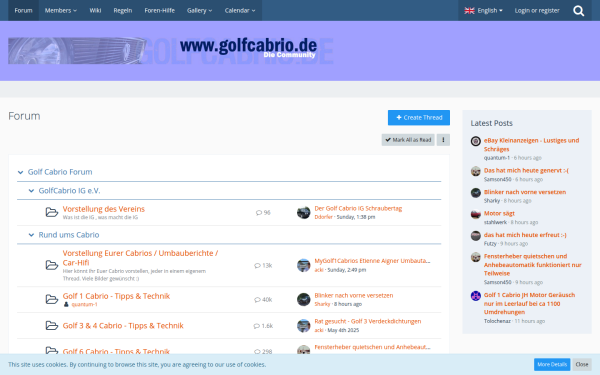Collapse the Golf Cabrio Forum category chevron
Viewport: 600px width, 375px height.
click(x=20, y=172)
